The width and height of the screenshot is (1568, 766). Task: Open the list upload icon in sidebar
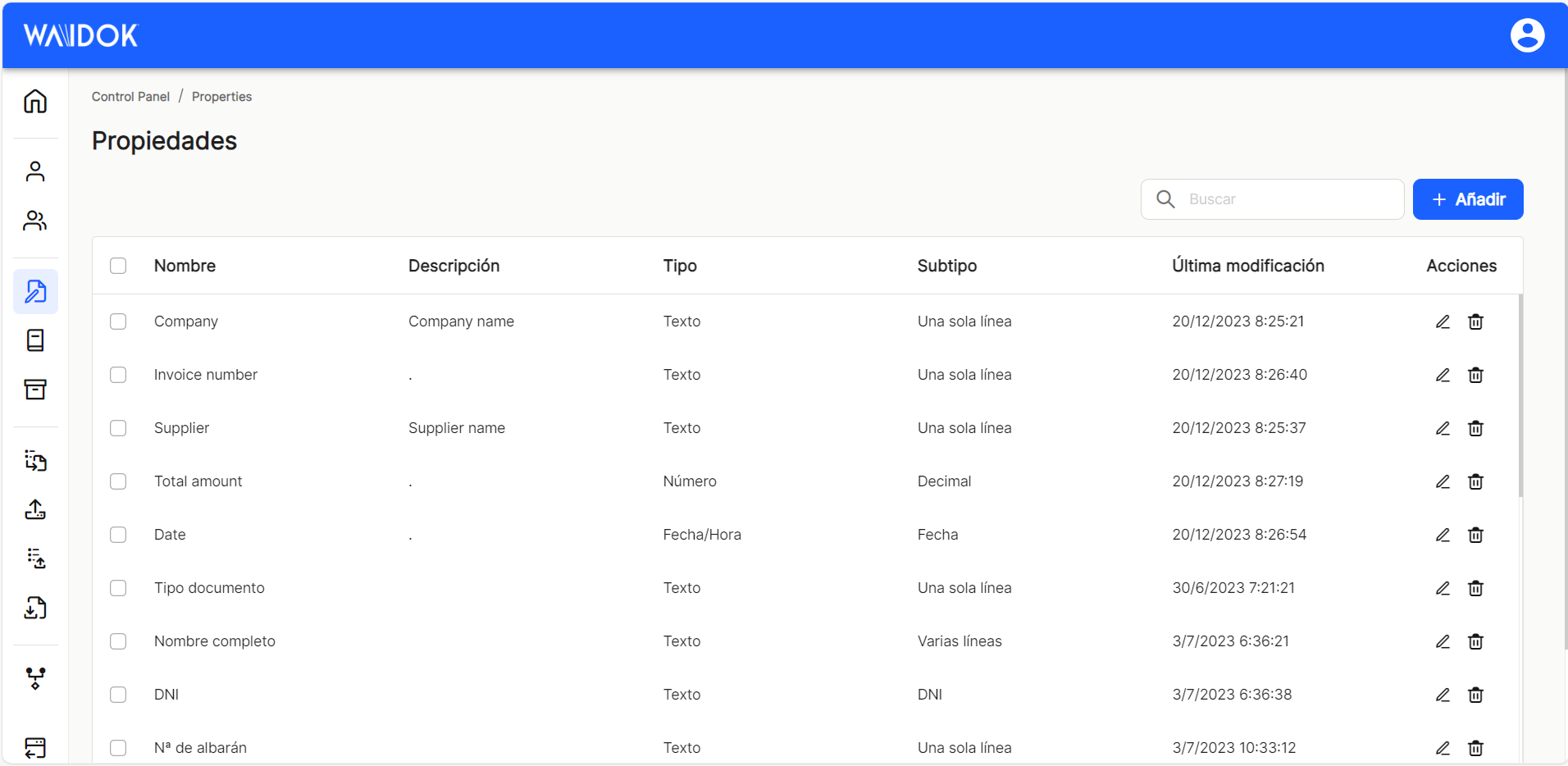(x=35, y=559)
